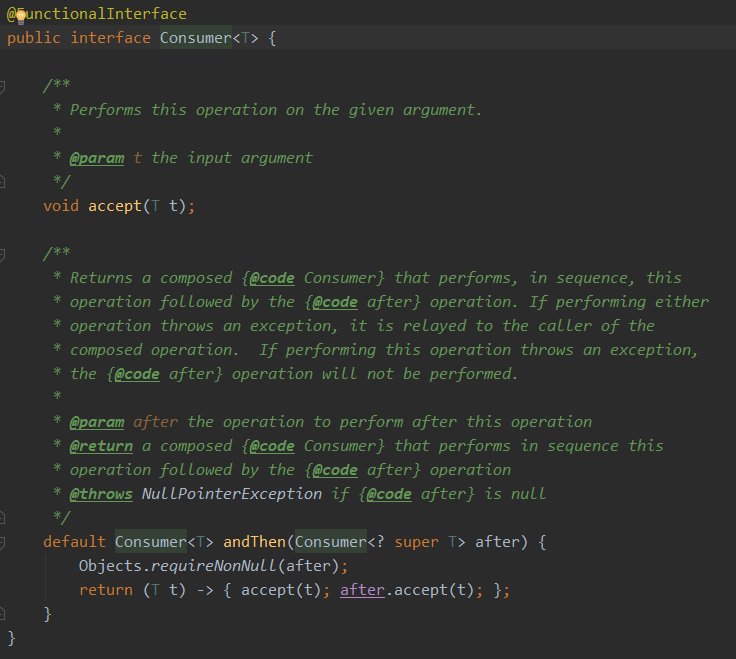Click '@param' tag before 'after the operation'
Image resolution: width=736 pixels, height=659 pixels.
[97, 422]
